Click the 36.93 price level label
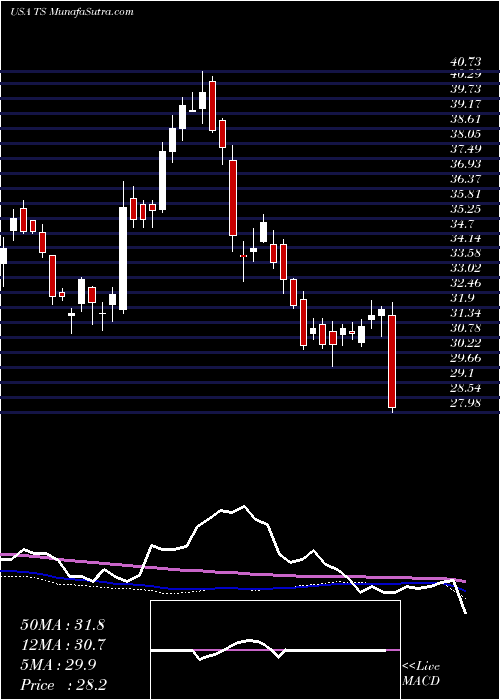This screenshot has width=500, height=700. click(x=465, y=163)
